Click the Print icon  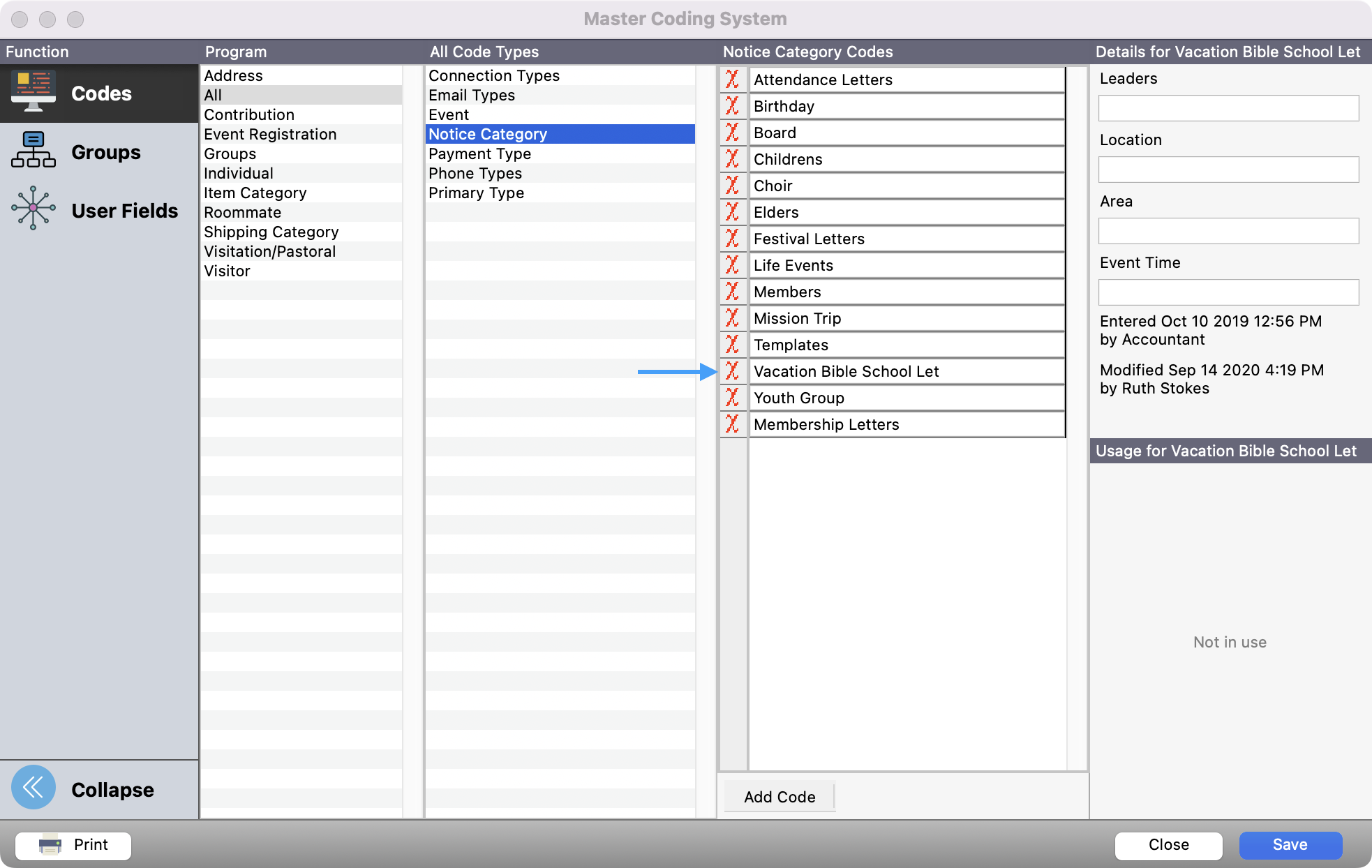point(49,845)
